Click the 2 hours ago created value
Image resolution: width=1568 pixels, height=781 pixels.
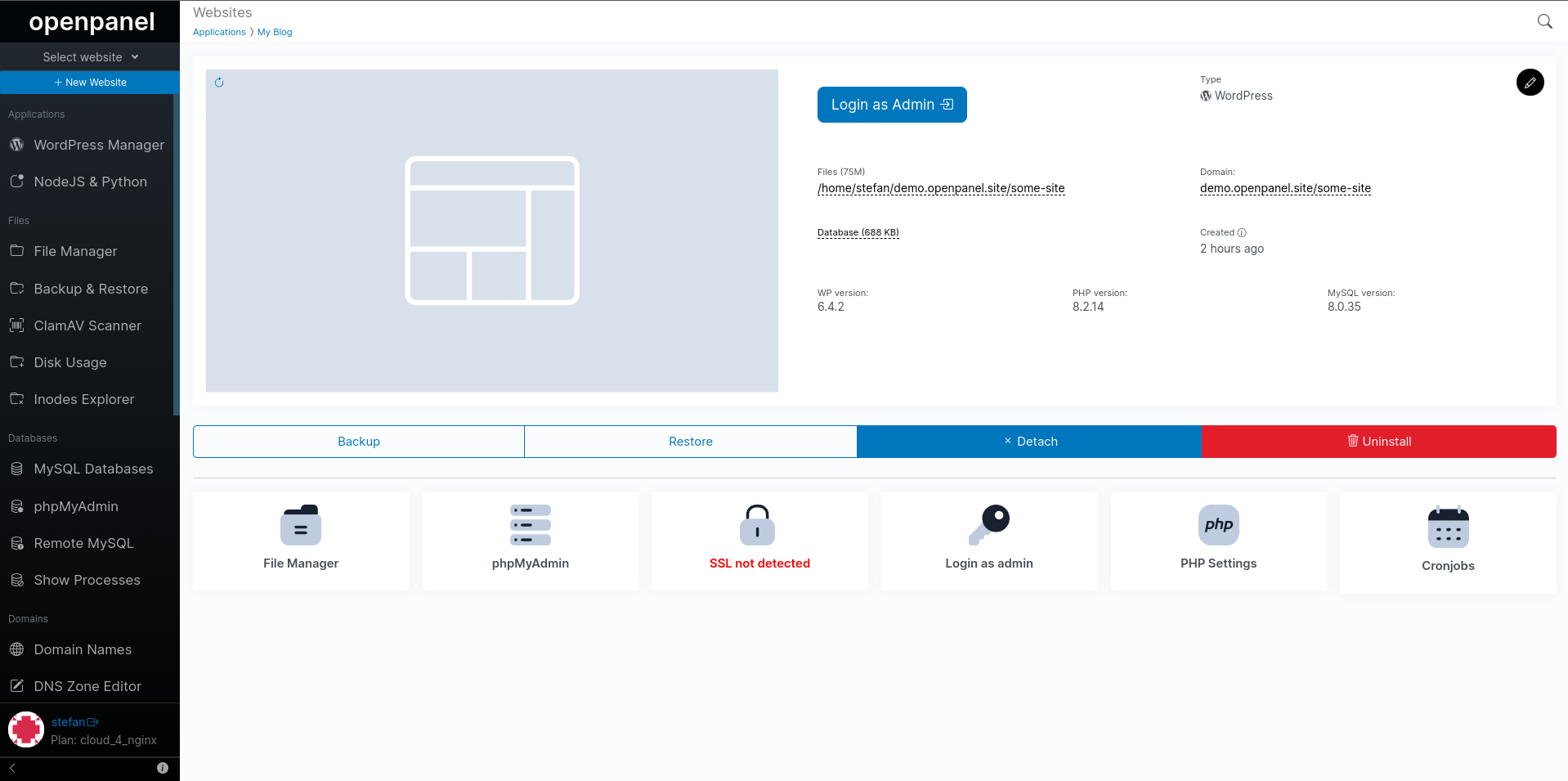(1232, 249)
